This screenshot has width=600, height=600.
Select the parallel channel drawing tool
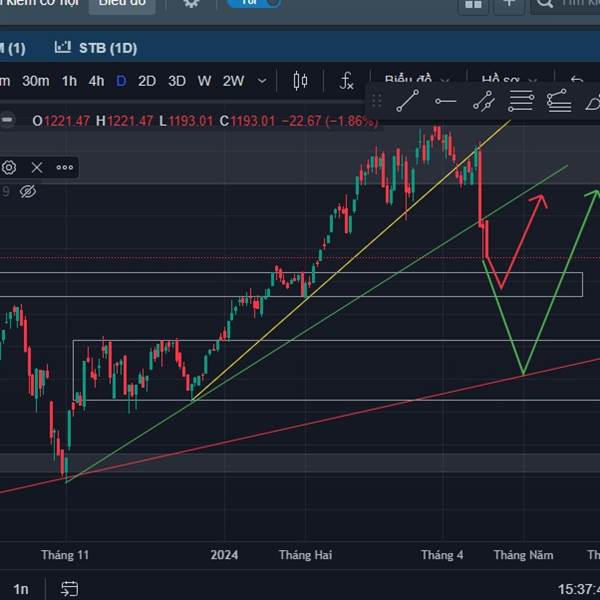point(484,101)
